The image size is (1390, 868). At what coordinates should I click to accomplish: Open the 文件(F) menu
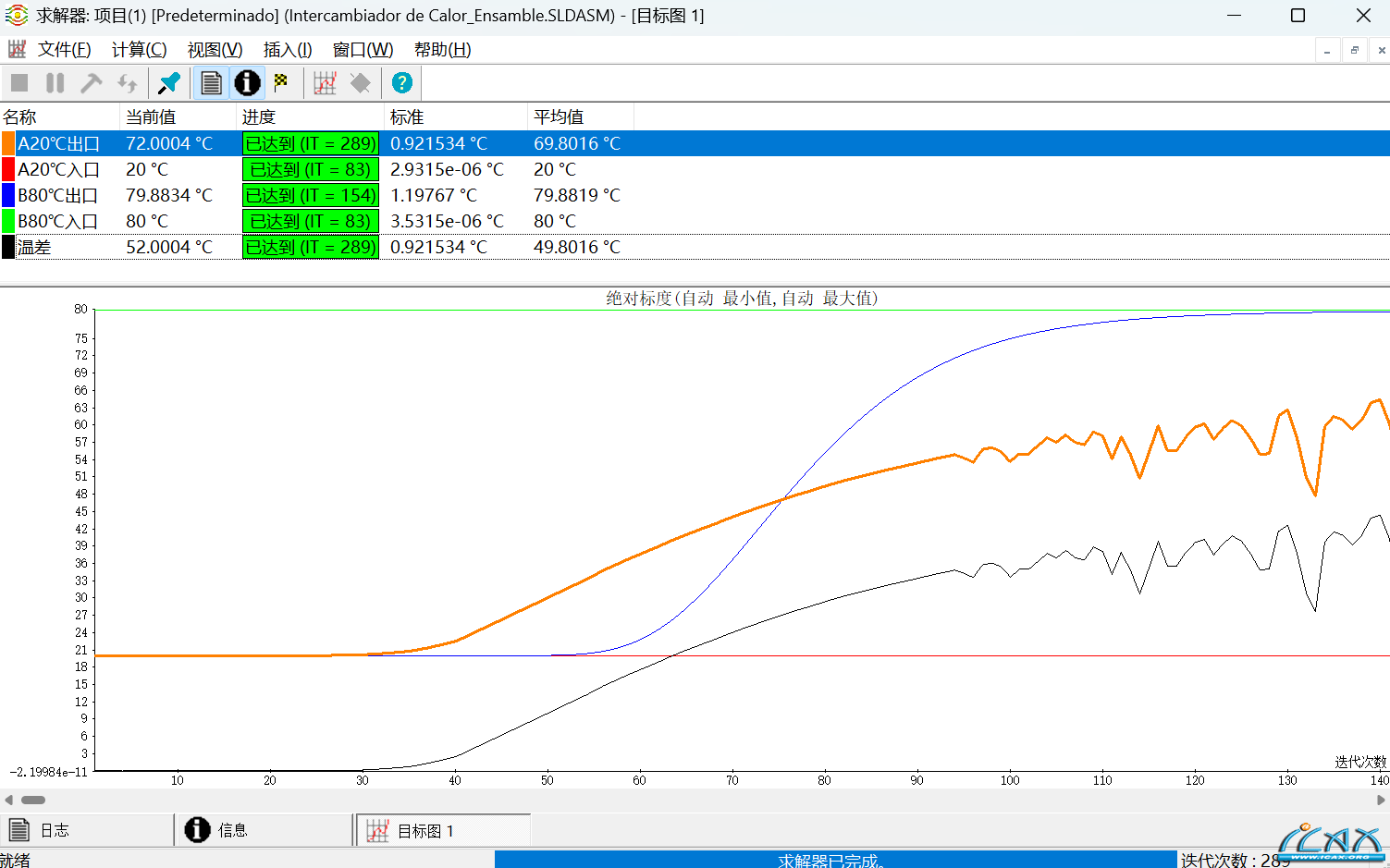point(64,50)
